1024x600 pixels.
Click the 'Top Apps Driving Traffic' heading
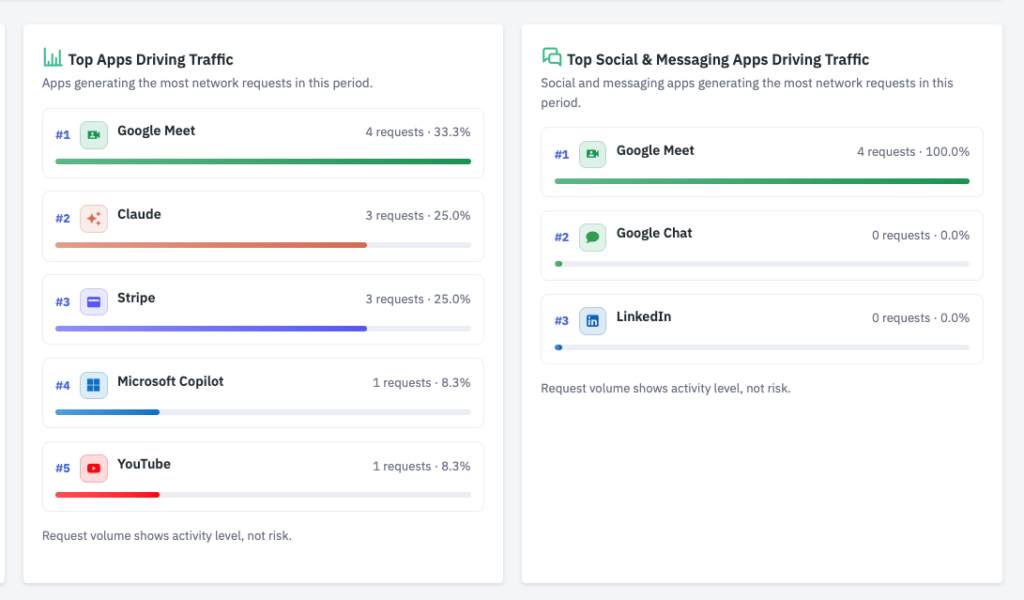pyautogui.click(x=151, y=59)
